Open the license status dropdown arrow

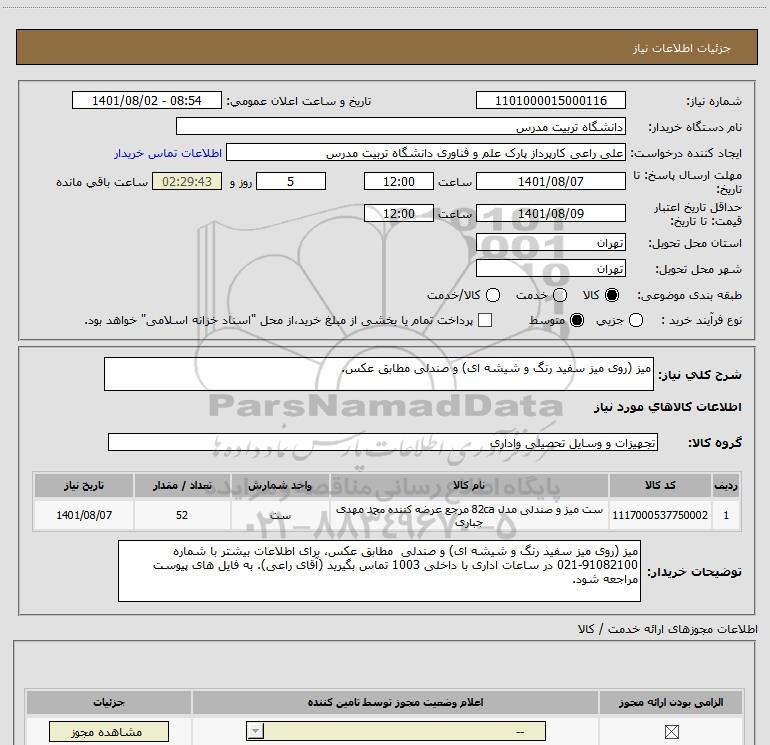coord(255,731)
